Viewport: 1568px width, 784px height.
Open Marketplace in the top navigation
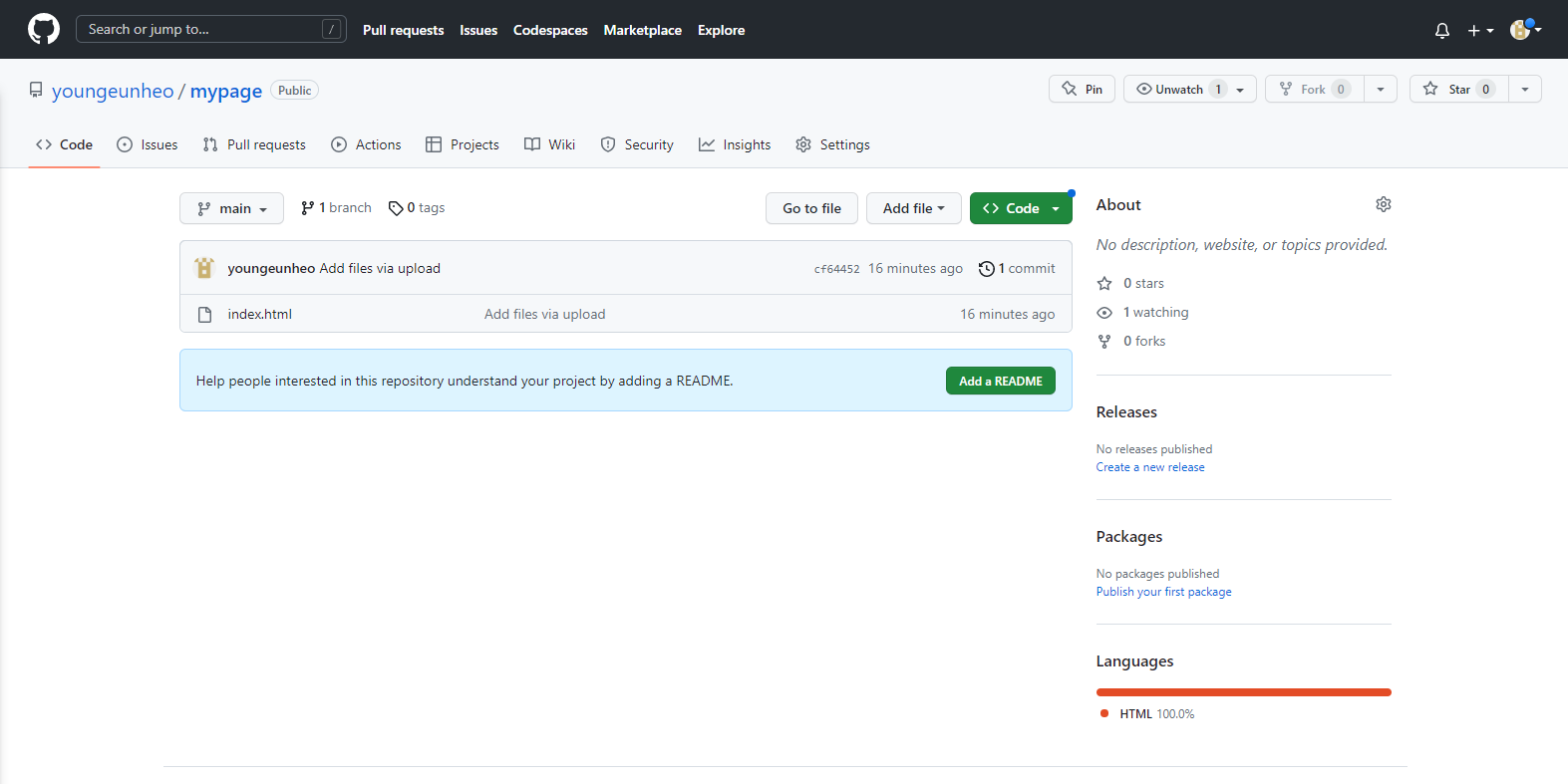[x=643, y=30]
